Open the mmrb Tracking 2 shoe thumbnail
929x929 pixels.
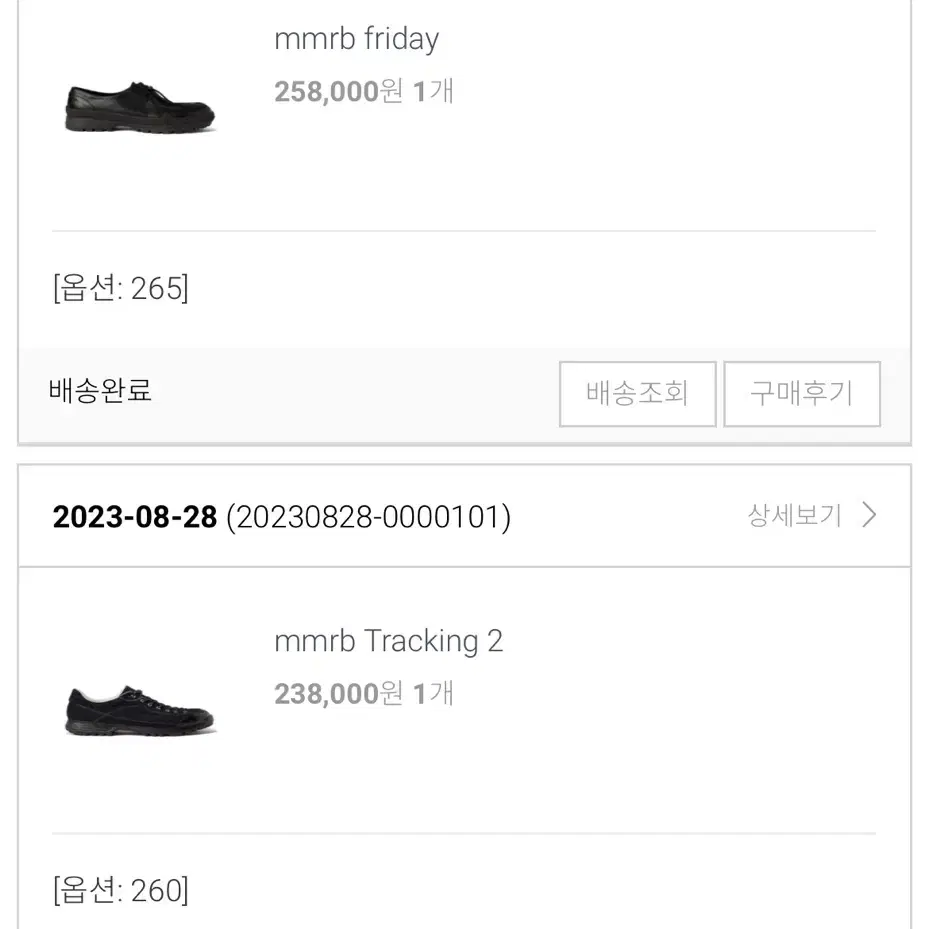(x=140, y=710)
